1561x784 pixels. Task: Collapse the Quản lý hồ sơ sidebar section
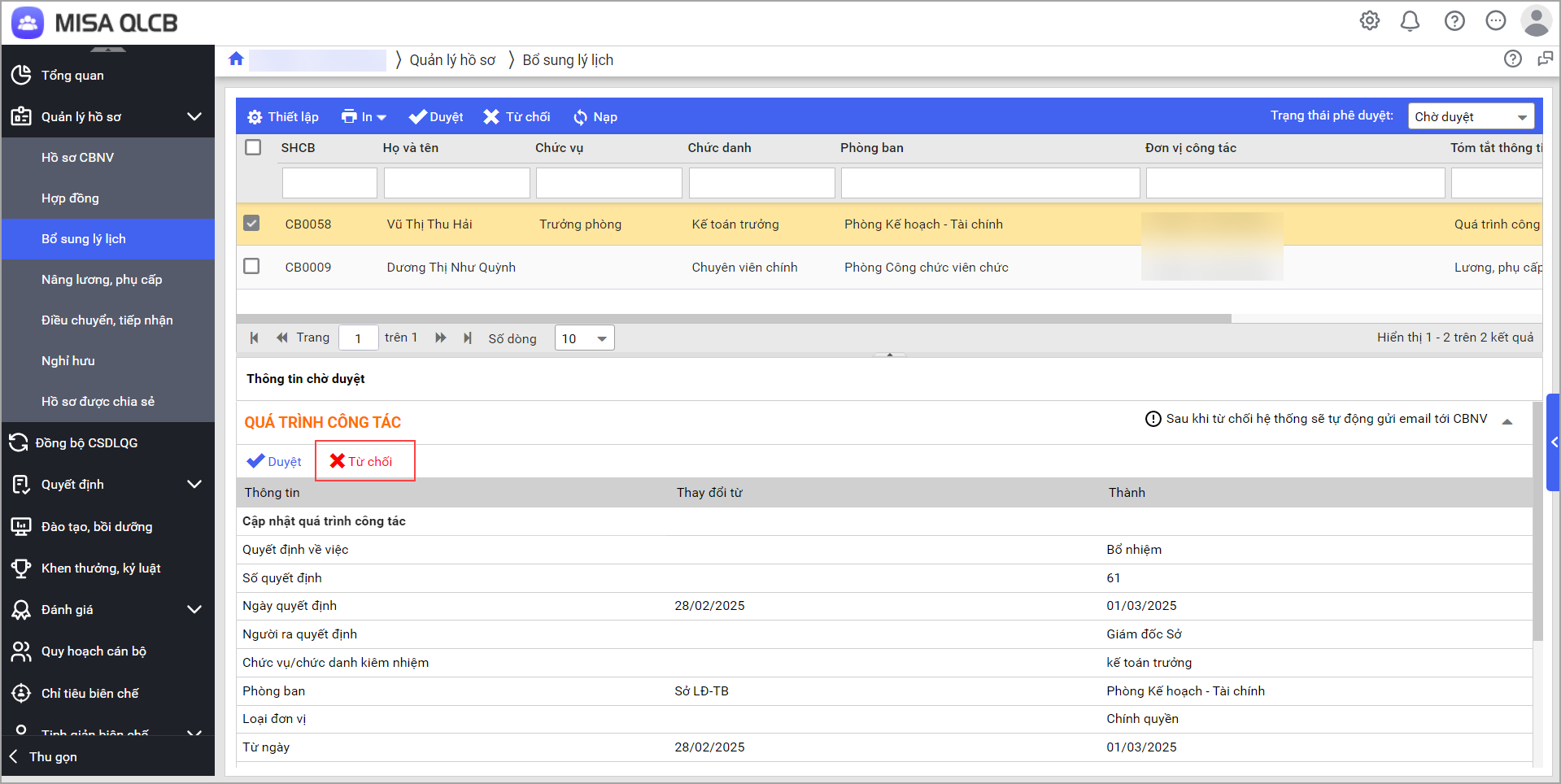pyautogui.click(x=194, y=116)
